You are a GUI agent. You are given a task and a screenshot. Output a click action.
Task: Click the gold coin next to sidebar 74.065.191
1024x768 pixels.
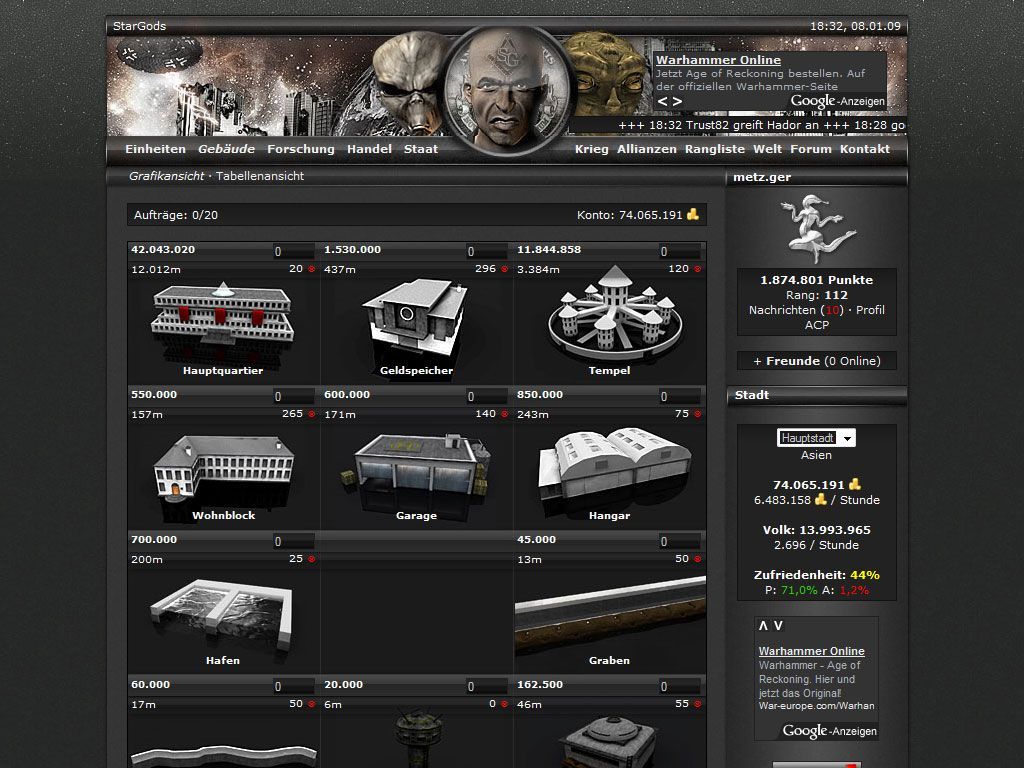click(x=854, y=484)
